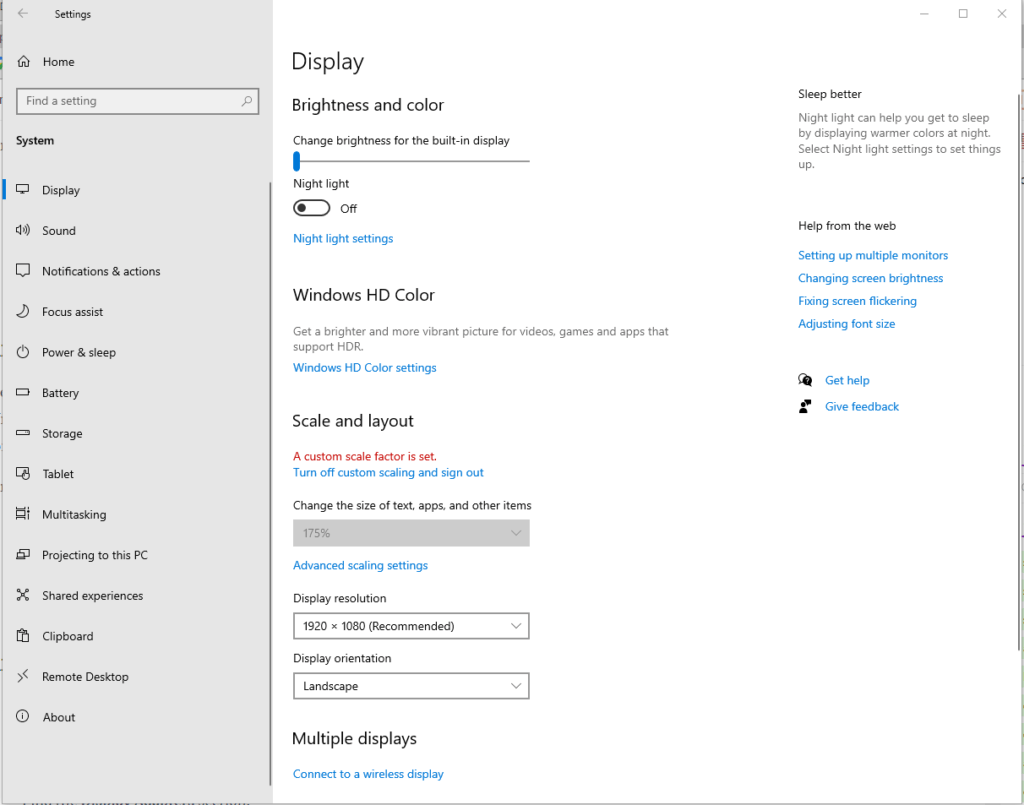Click inside the Find a setting box

[137, 101]
